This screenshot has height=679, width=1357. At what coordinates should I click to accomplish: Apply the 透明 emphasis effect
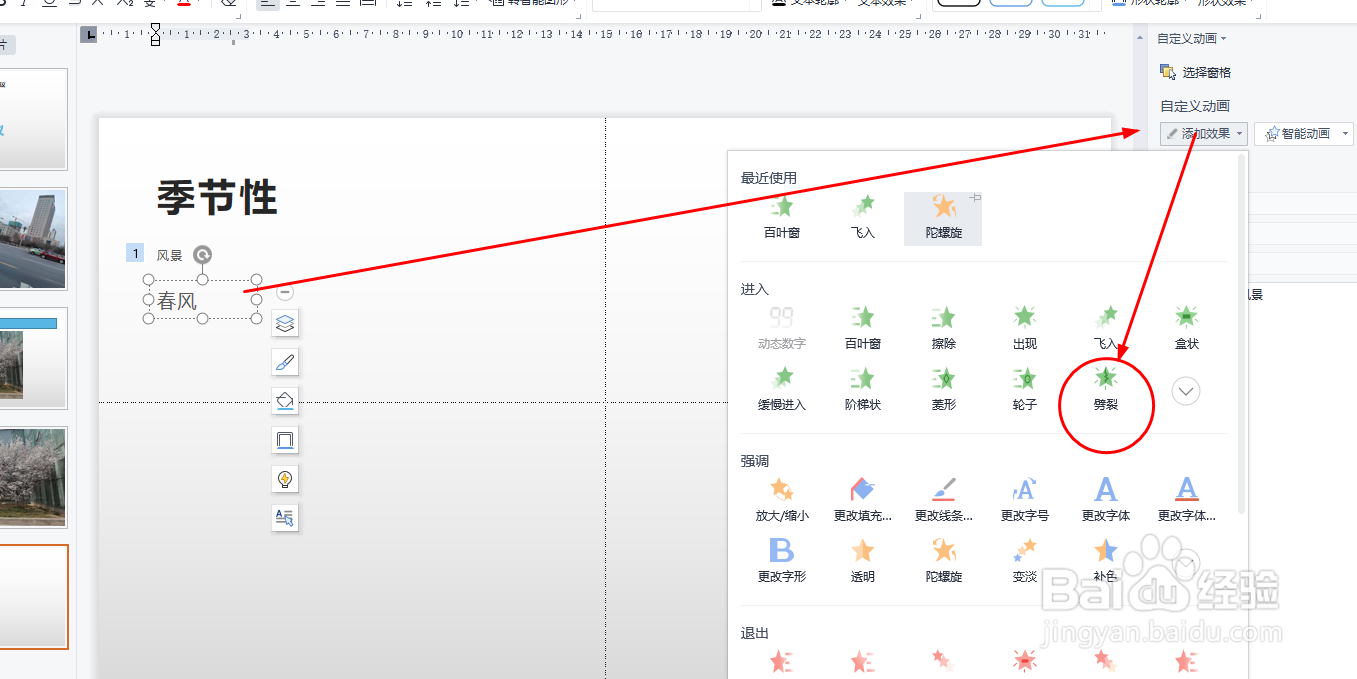click(x=862, y=561)
